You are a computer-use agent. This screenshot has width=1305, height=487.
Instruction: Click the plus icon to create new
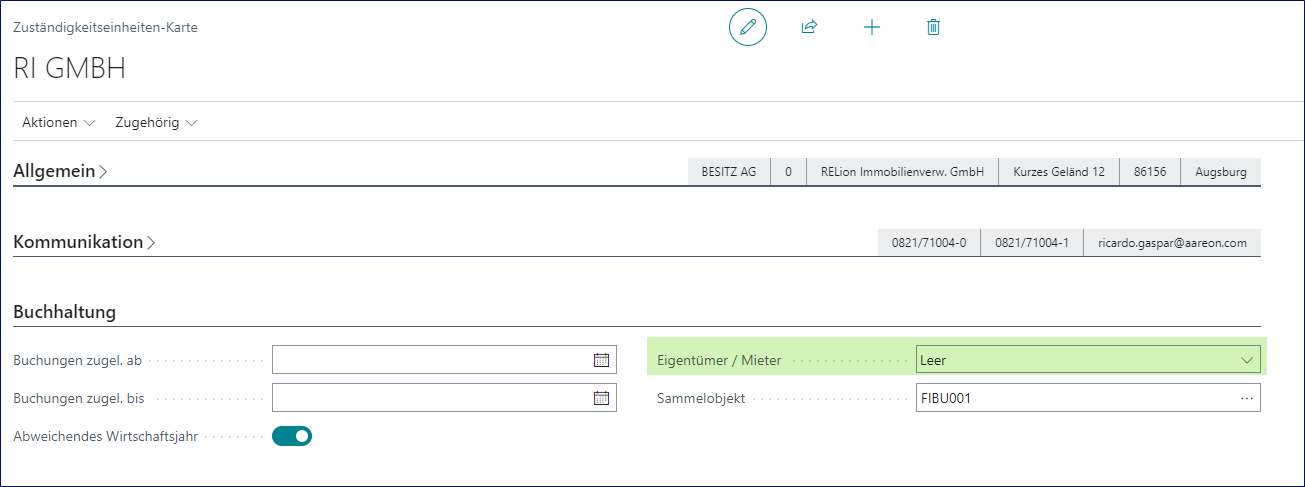click(871, 27)
